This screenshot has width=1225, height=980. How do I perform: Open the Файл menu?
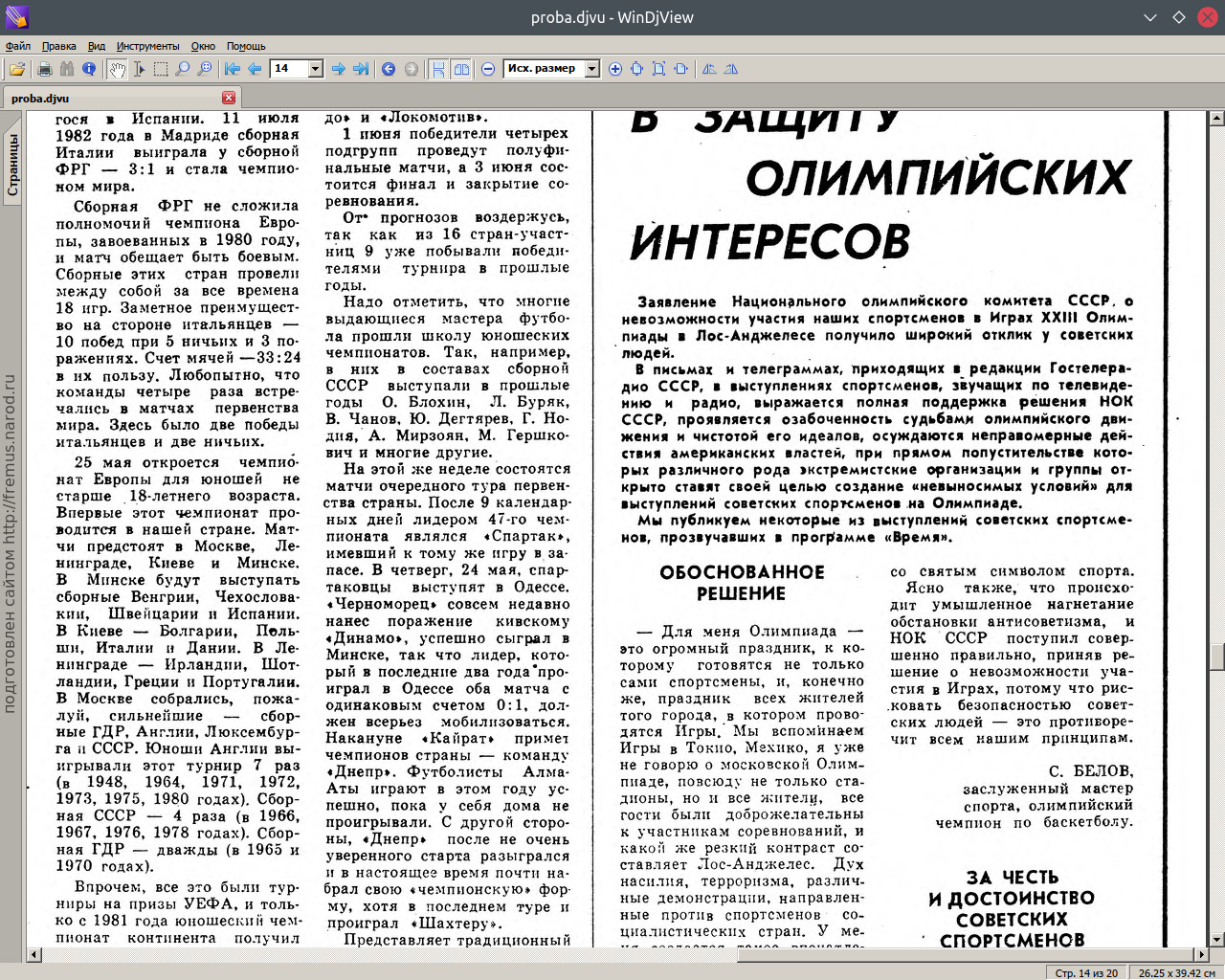[18, 46]
